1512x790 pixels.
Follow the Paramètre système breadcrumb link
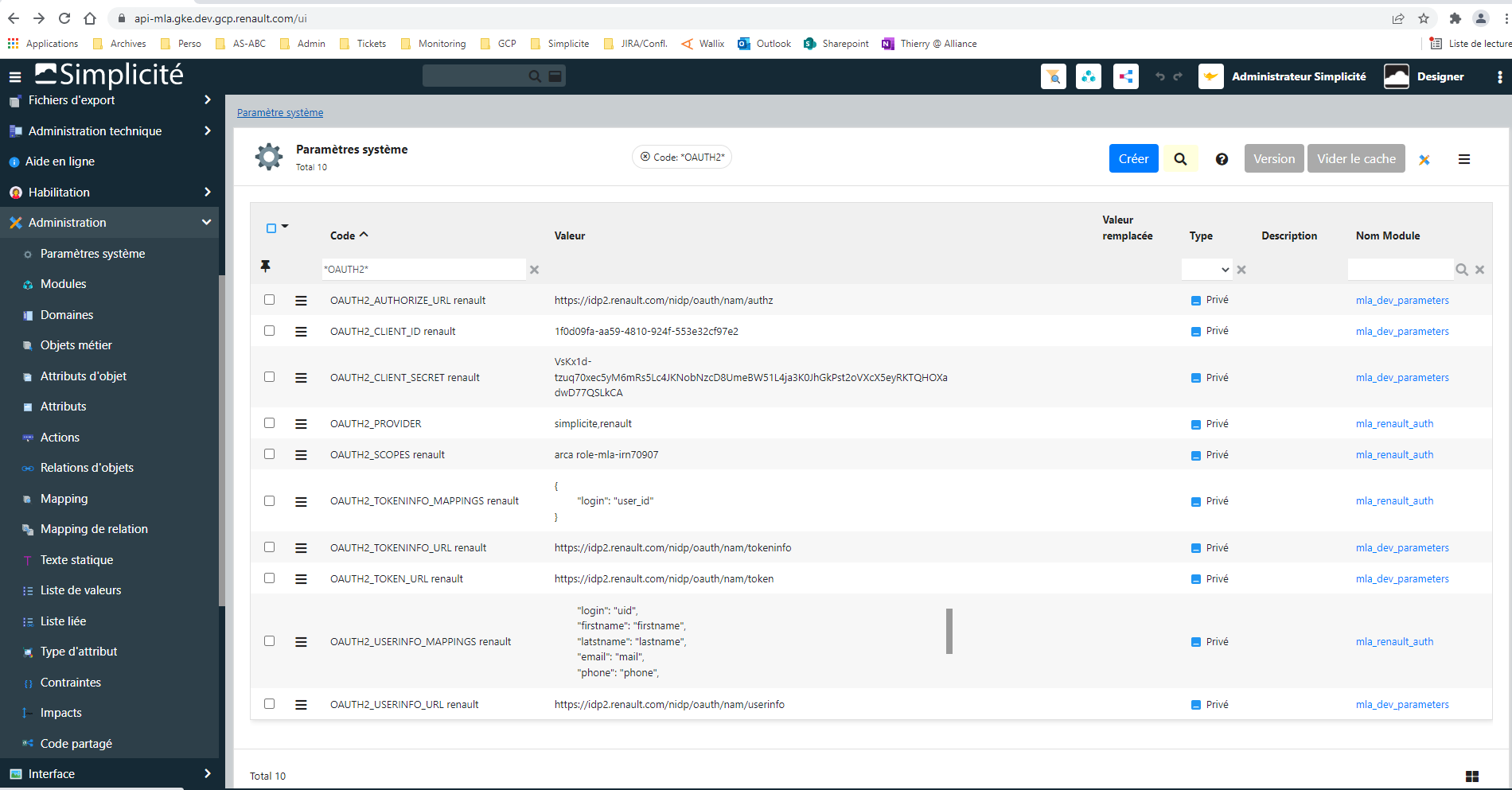coord(280,113)
